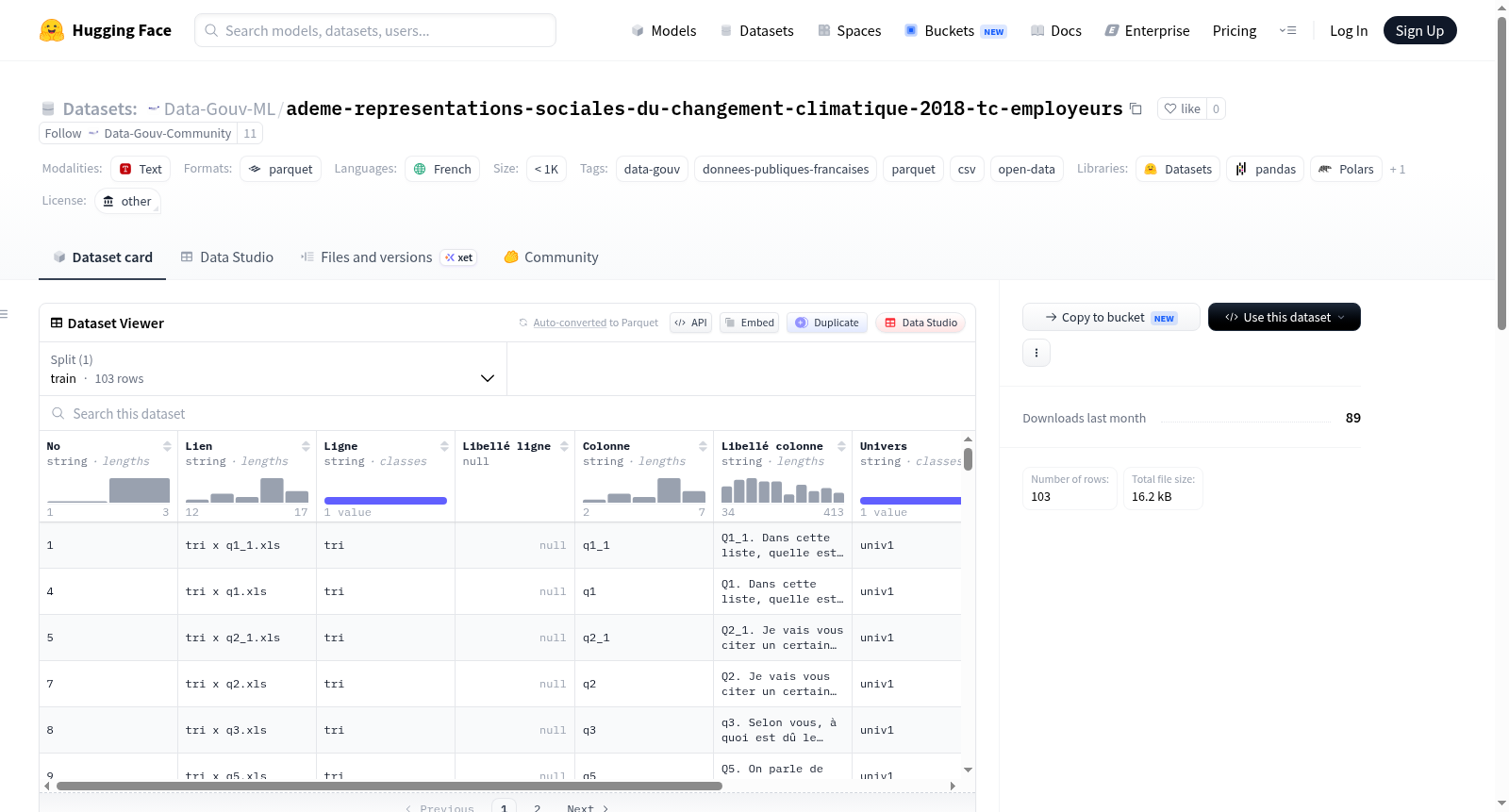Sort the Ligne column
Image resolution: width=1509 pixels, height=812 pixels.
(444, 446)
